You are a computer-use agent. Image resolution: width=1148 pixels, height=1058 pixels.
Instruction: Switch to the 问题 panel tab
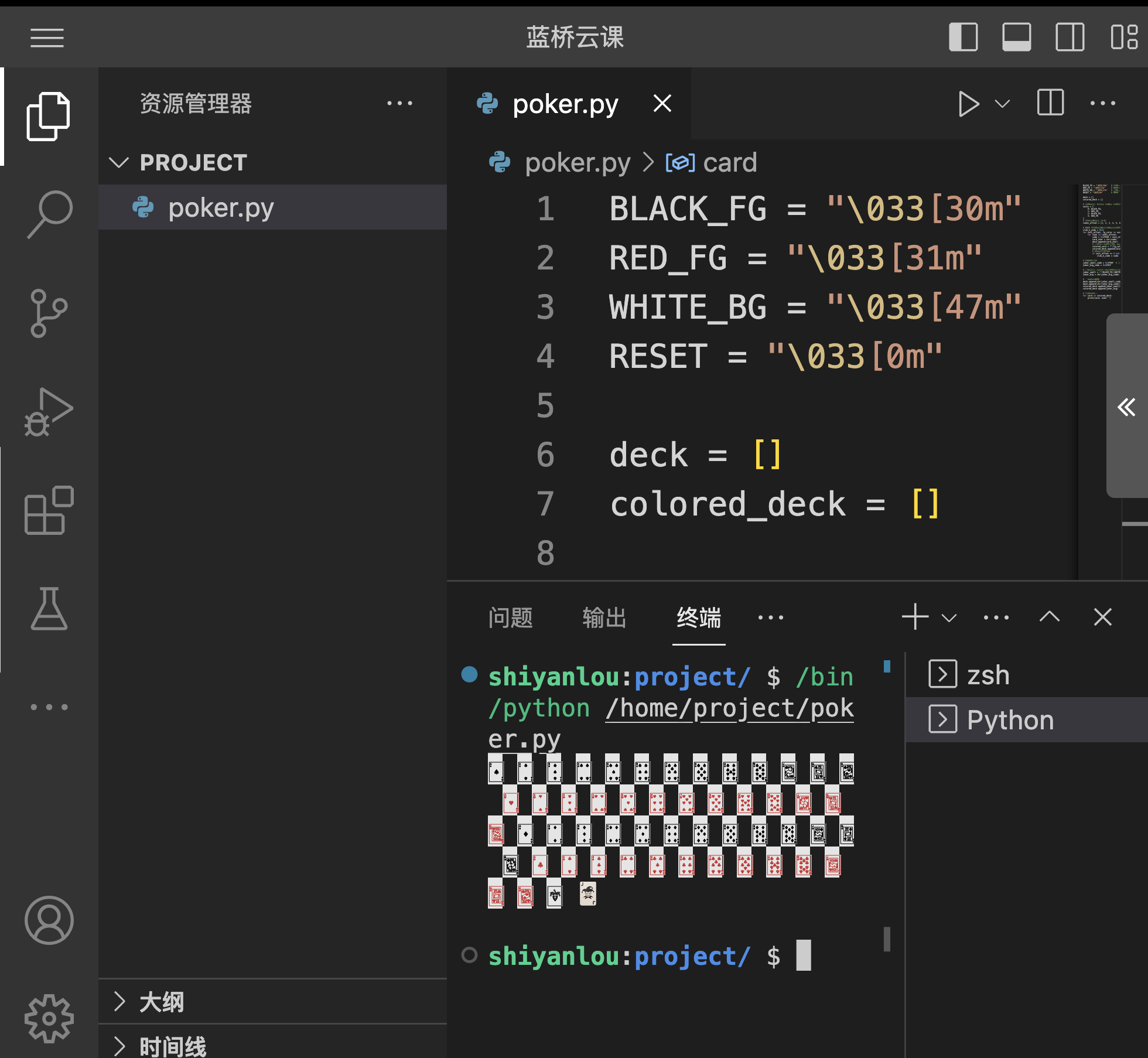[x=510, y=617]
